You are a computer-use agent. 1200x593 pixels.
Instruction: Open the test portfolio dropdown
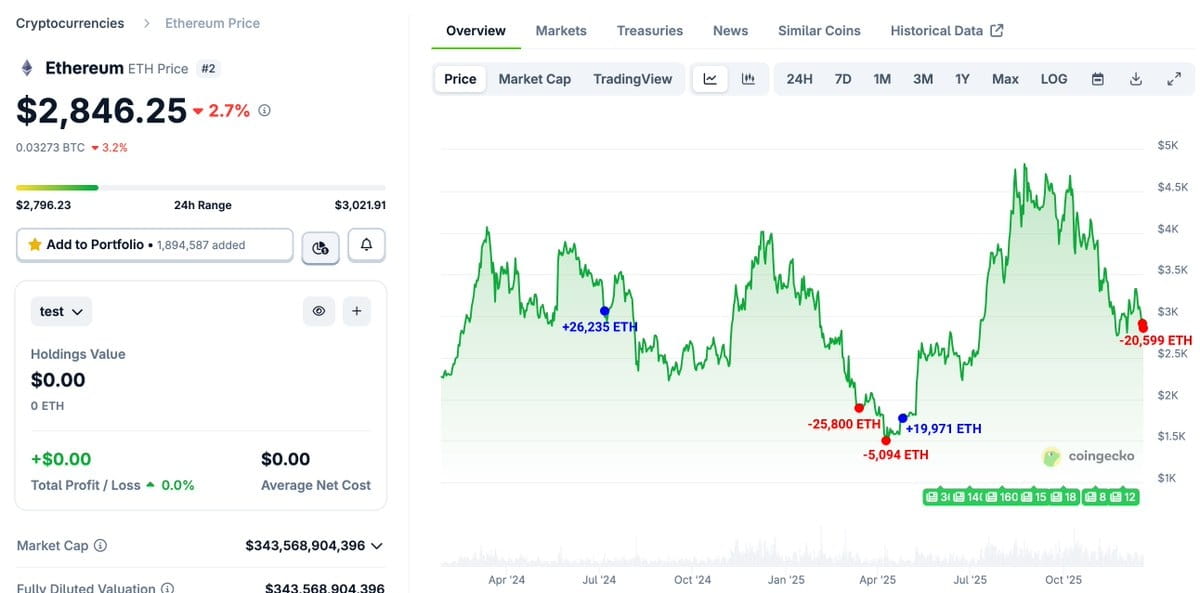pos(62,311)
